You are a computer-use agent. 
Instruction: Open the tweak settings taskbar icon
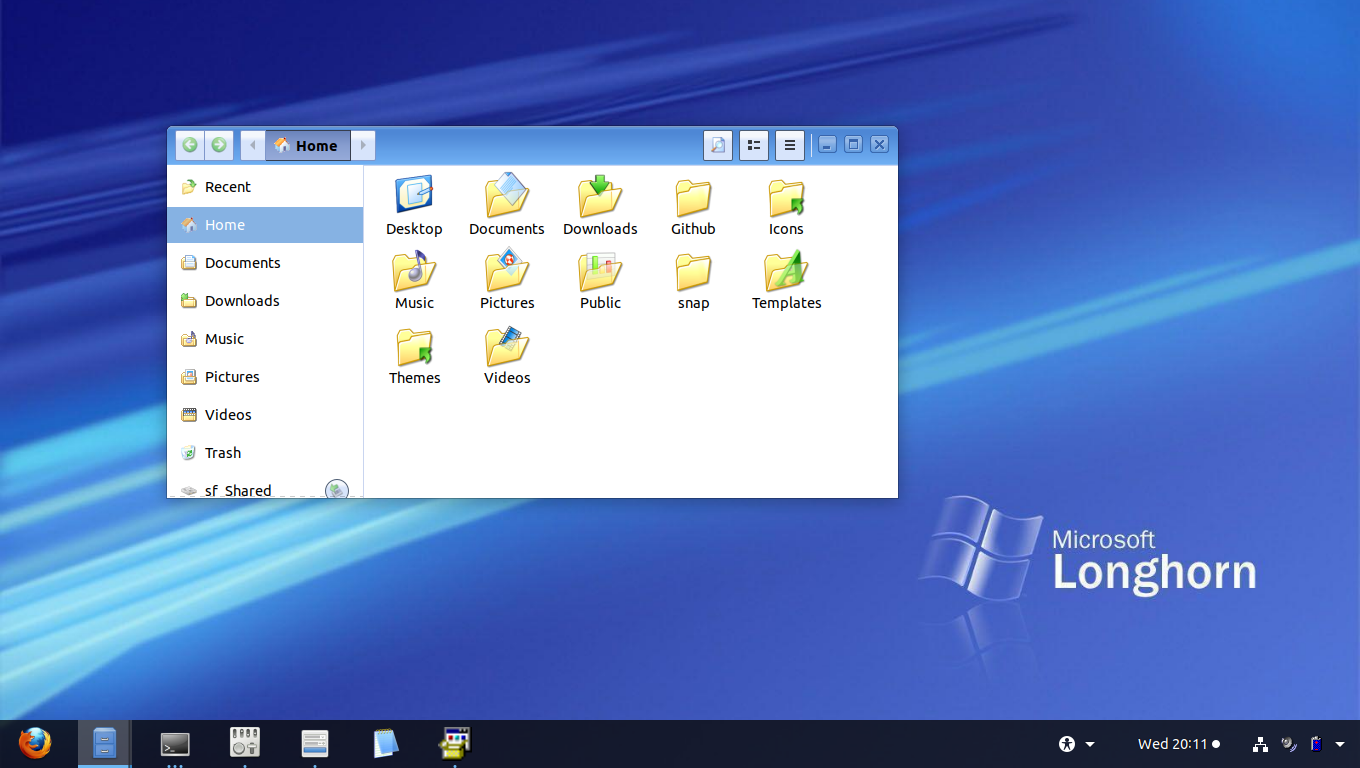coord(245,742)
